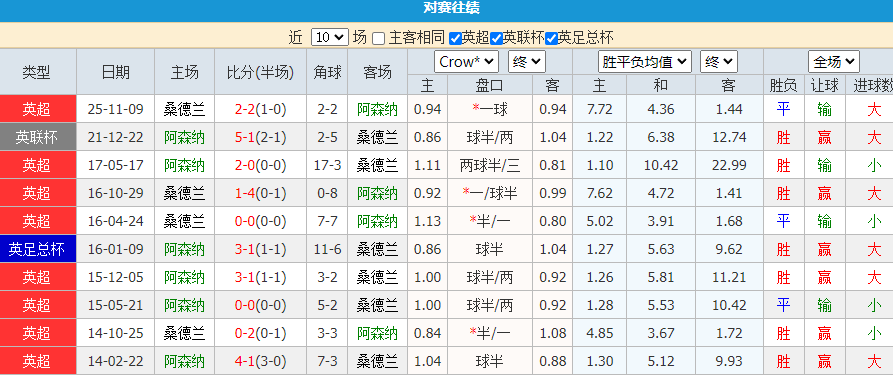Click the 英足总杯 type cell for 16-01-09

coord(38,249)
